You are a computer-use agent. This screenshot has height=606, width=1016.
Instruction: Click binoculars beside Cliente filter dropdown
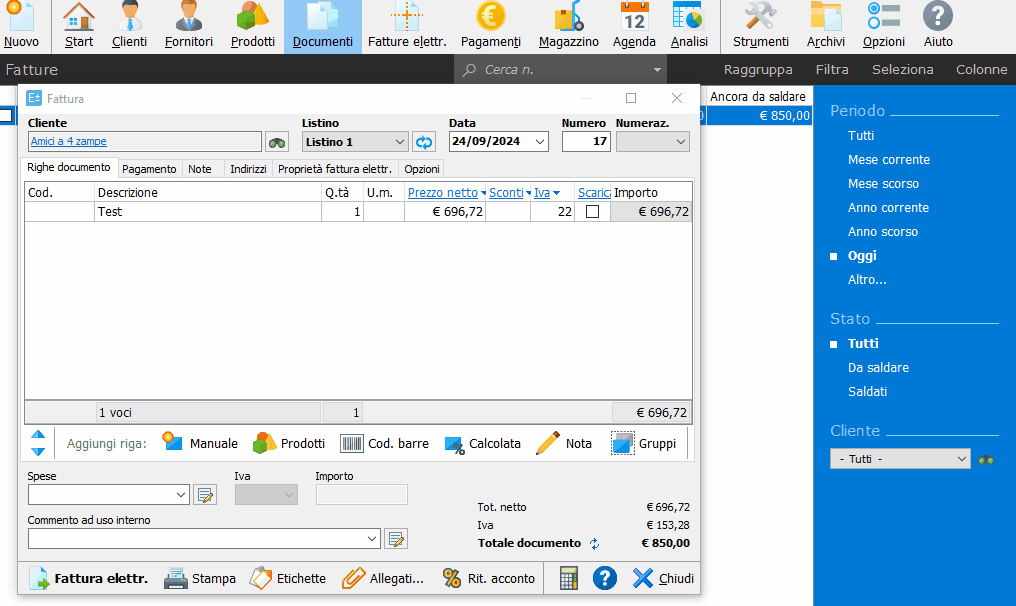click(986, 460)
